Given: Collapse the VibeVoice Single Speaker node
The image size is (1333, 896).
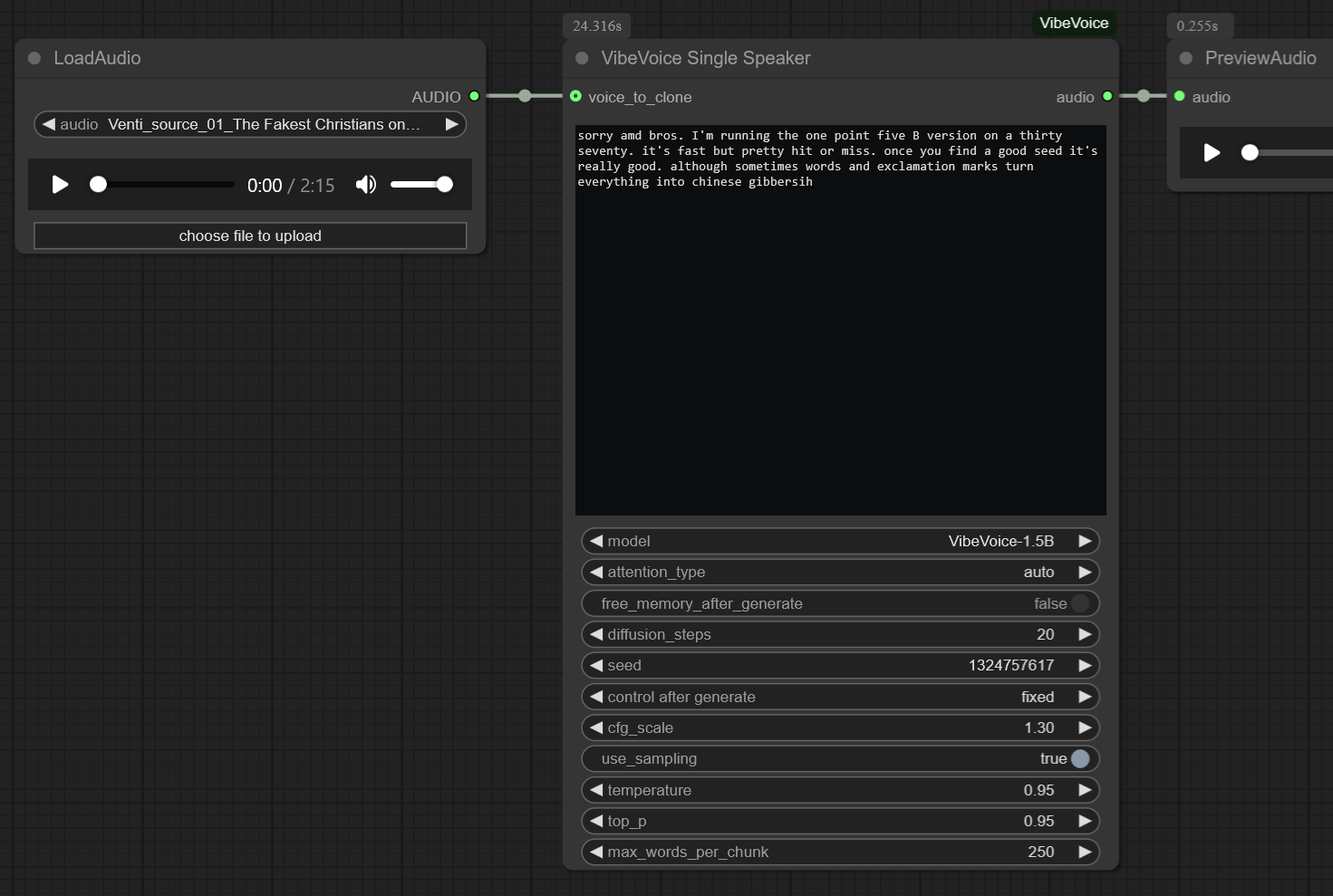Looking at the screenshot, I should point(582,58).
